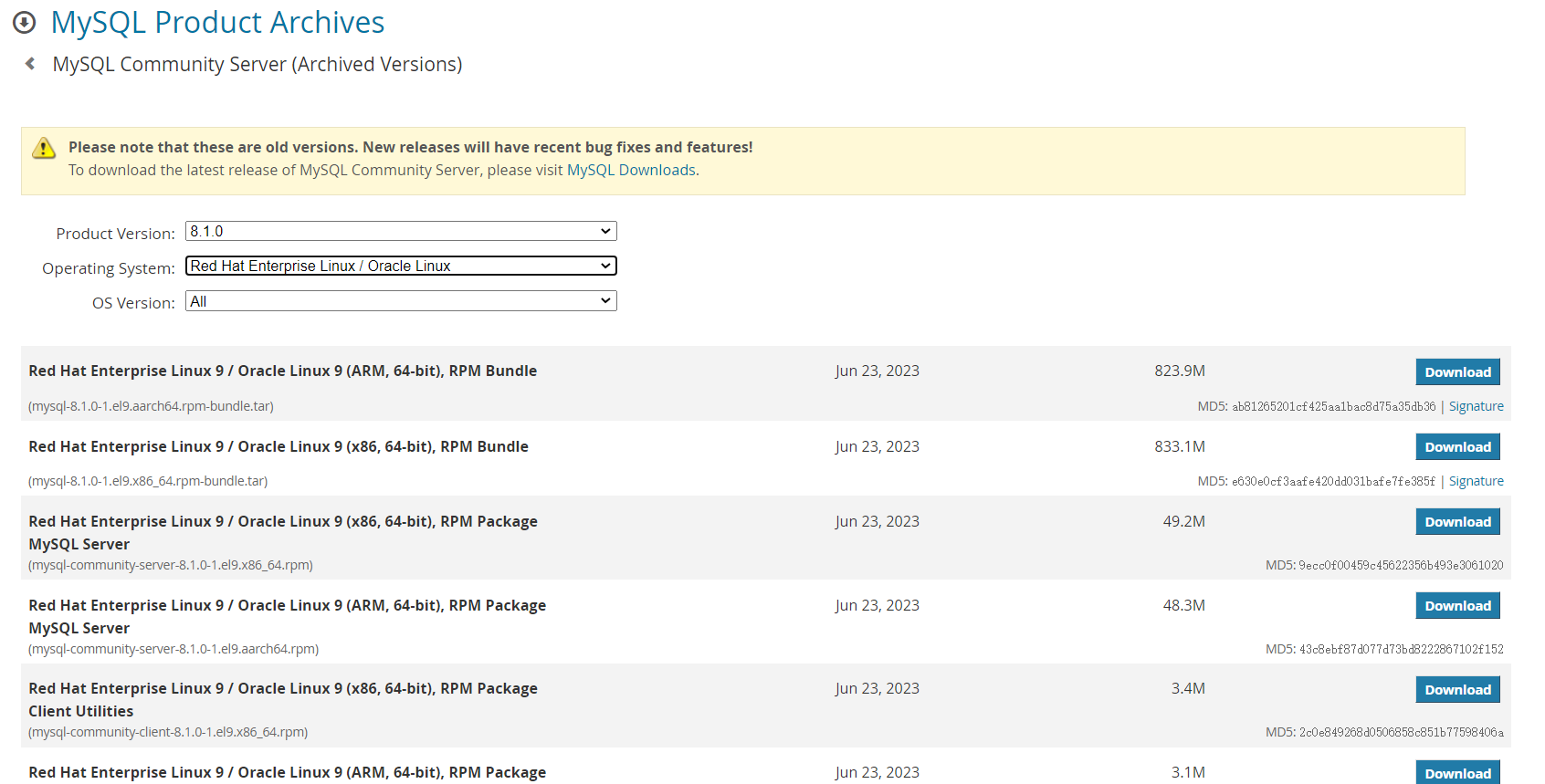Open Signature link for the x86_64 rpm-bundle

[1476, 482]
